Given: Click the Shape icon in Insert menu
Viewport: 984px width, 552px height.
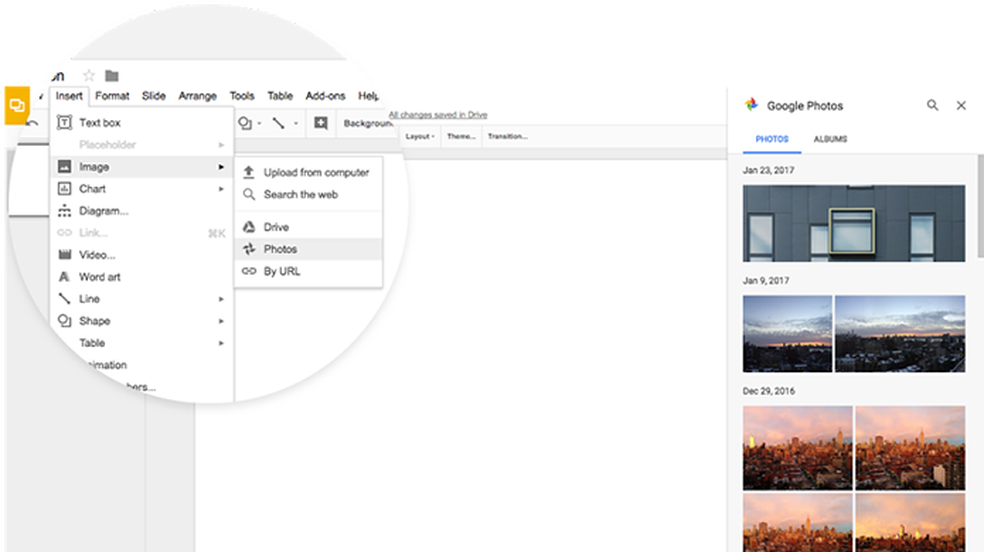Looking at the screenshot, I should [64, 321].
